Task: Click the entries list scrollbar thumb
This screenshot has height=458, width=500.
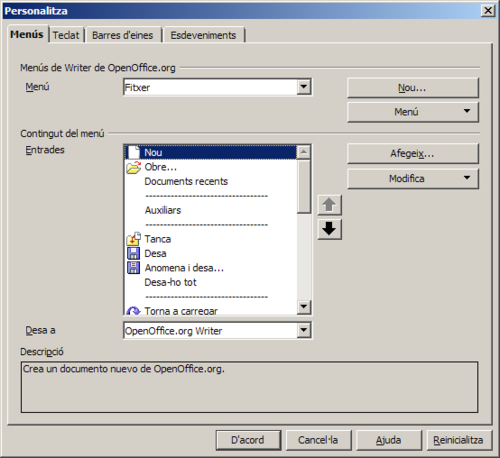Action: coord(304,187)
